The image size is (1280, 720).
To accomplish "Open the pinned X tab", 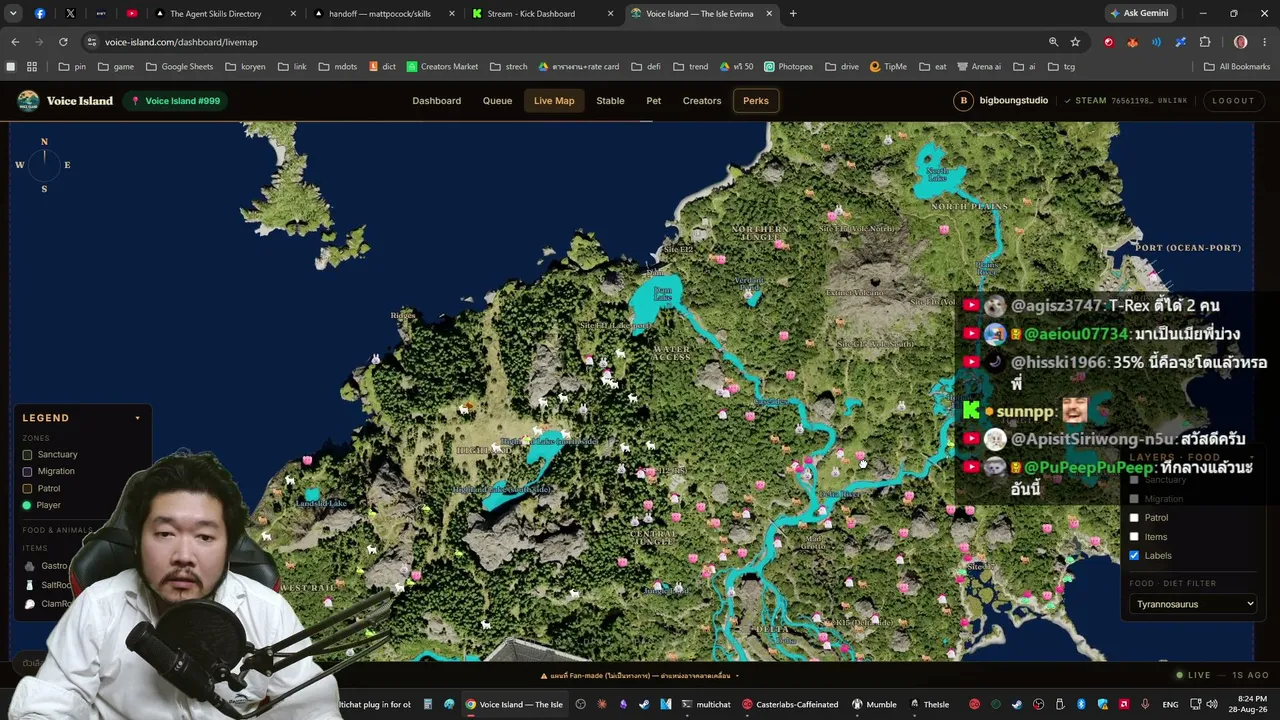I will pyautogui.click(x=70, y=14).
